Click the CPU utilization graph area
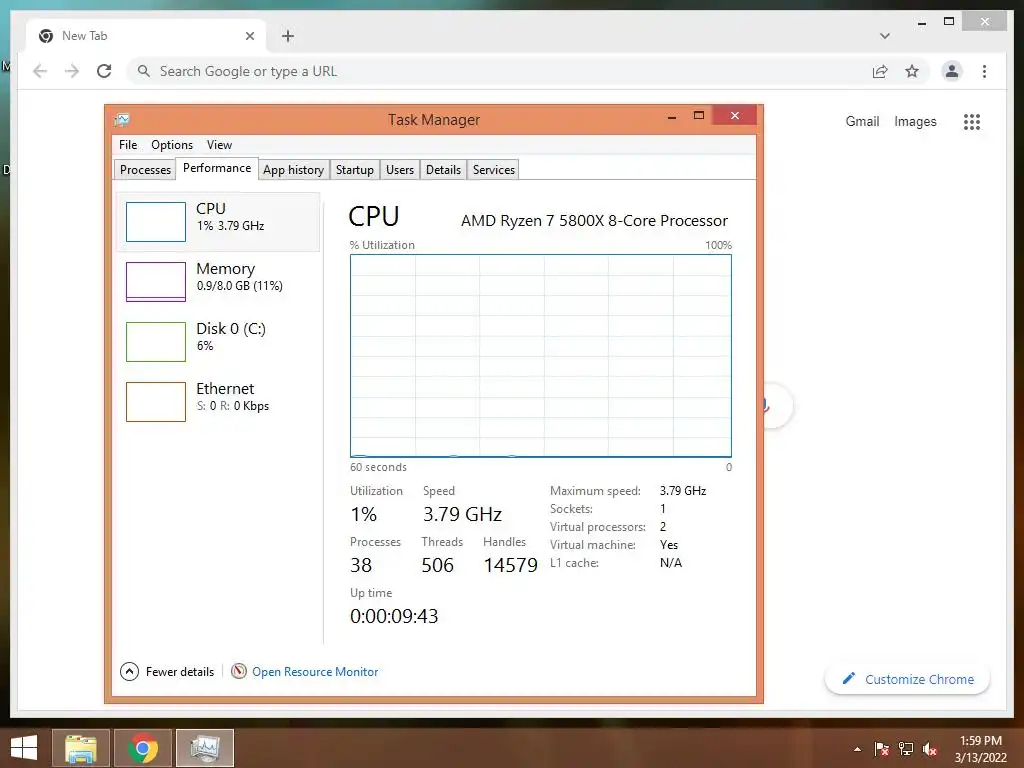 541,356
